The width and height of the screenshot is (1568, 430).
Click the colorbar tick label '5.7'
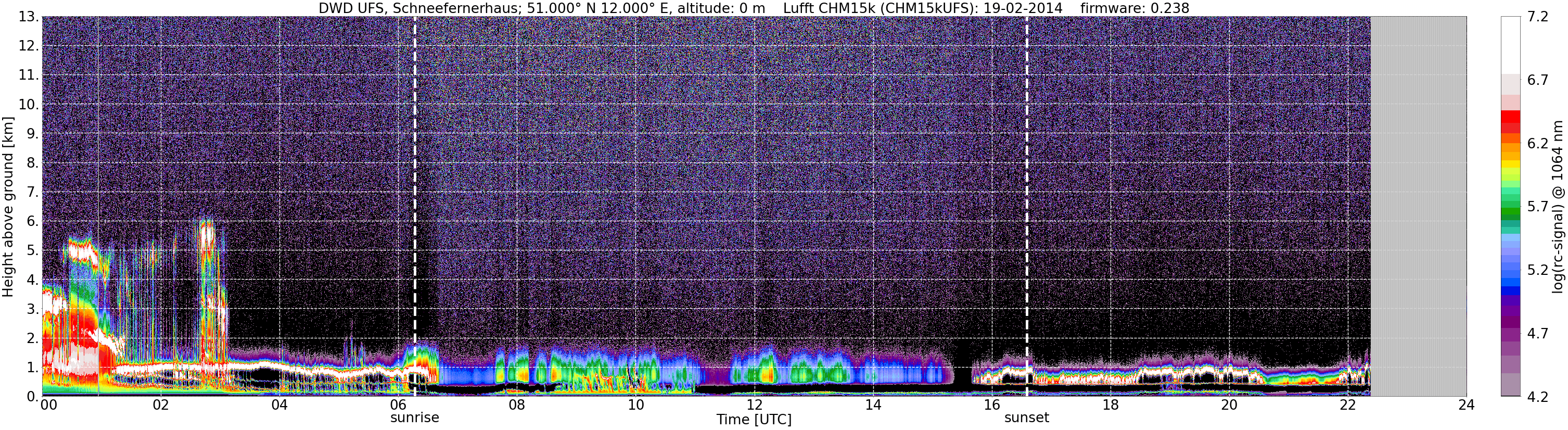pos(1538,207)
